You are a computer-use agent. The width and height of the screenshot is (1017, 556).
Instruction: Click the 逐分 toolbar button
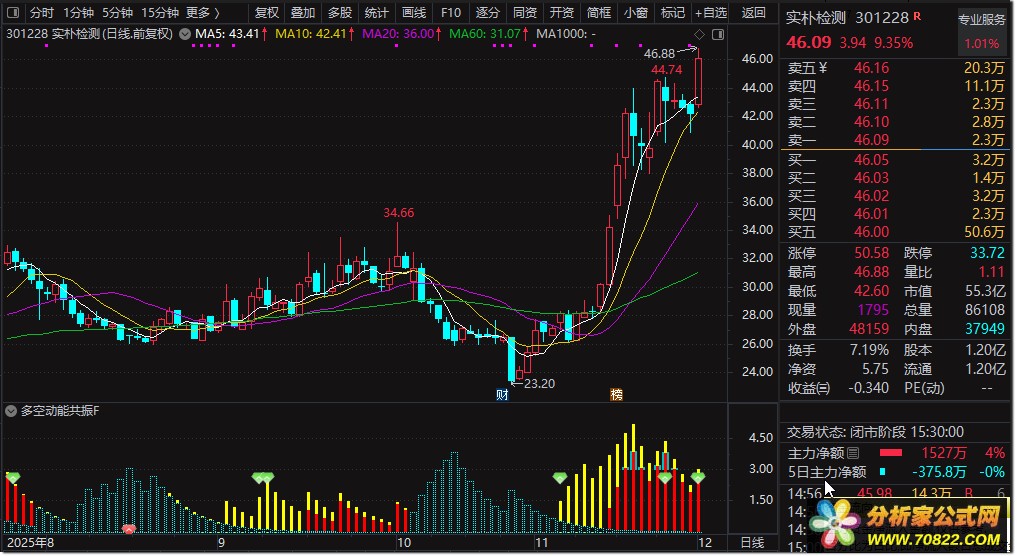[x=488, y=12]
